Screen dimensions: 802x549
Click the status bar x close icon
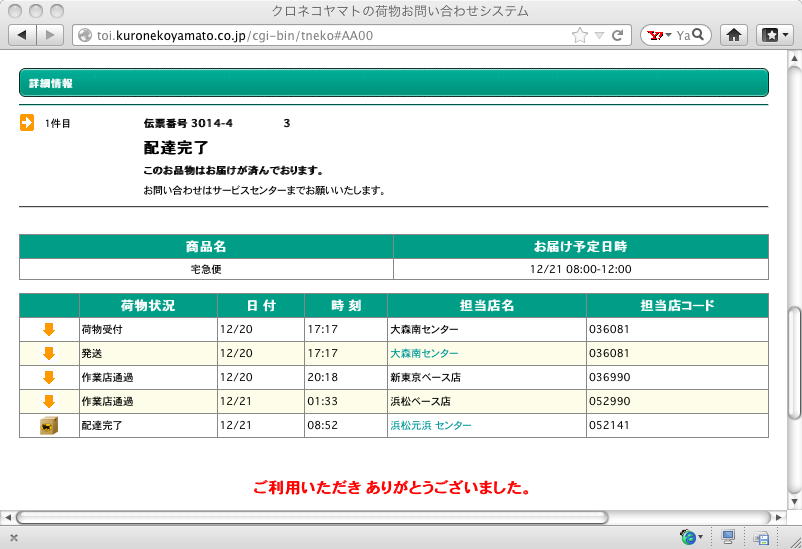click(14, 537)
